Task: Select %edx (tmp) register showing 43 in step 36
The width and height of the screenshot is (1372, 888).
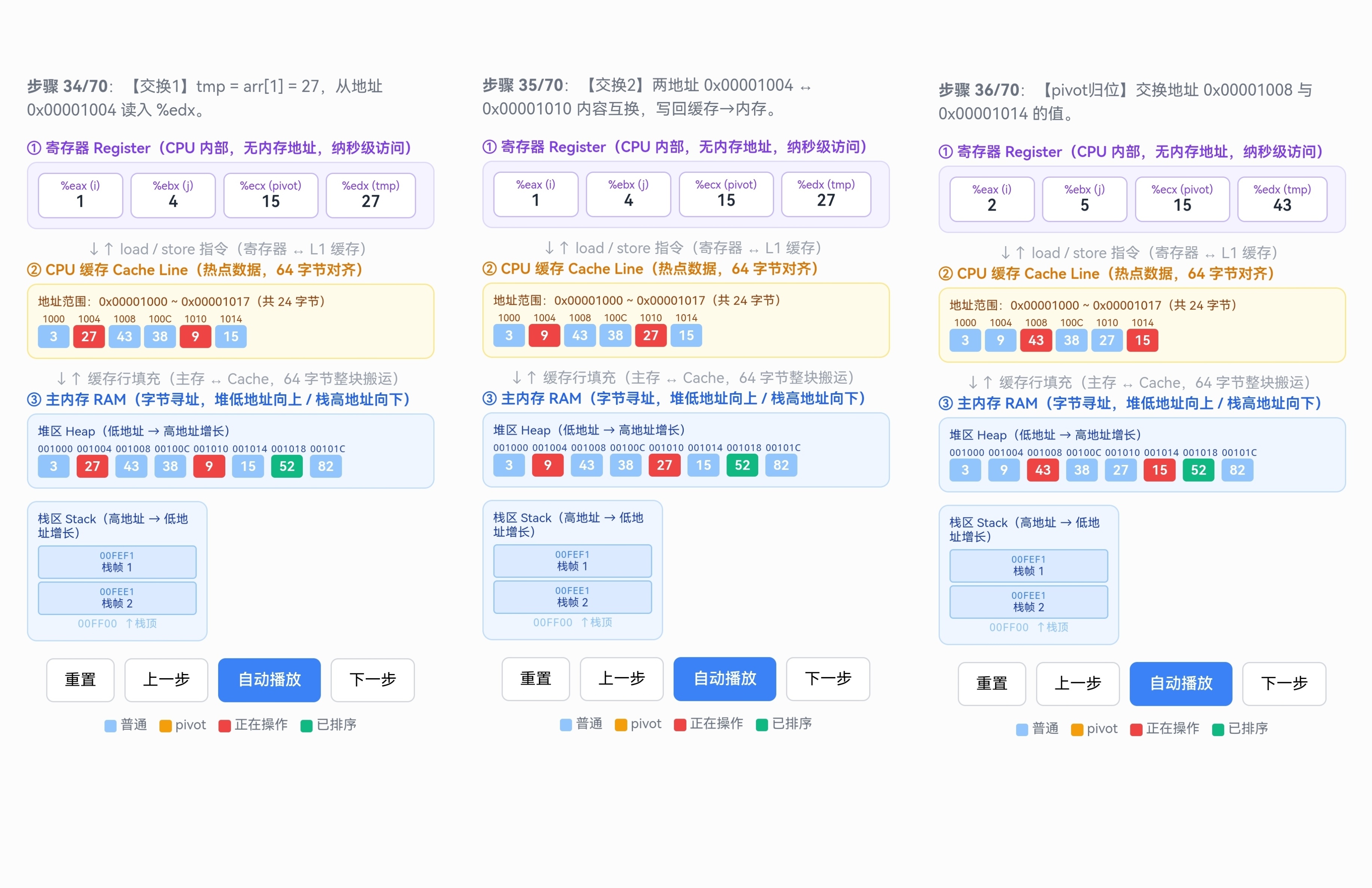Action: pyautogui.click(x=1282, y=199)
